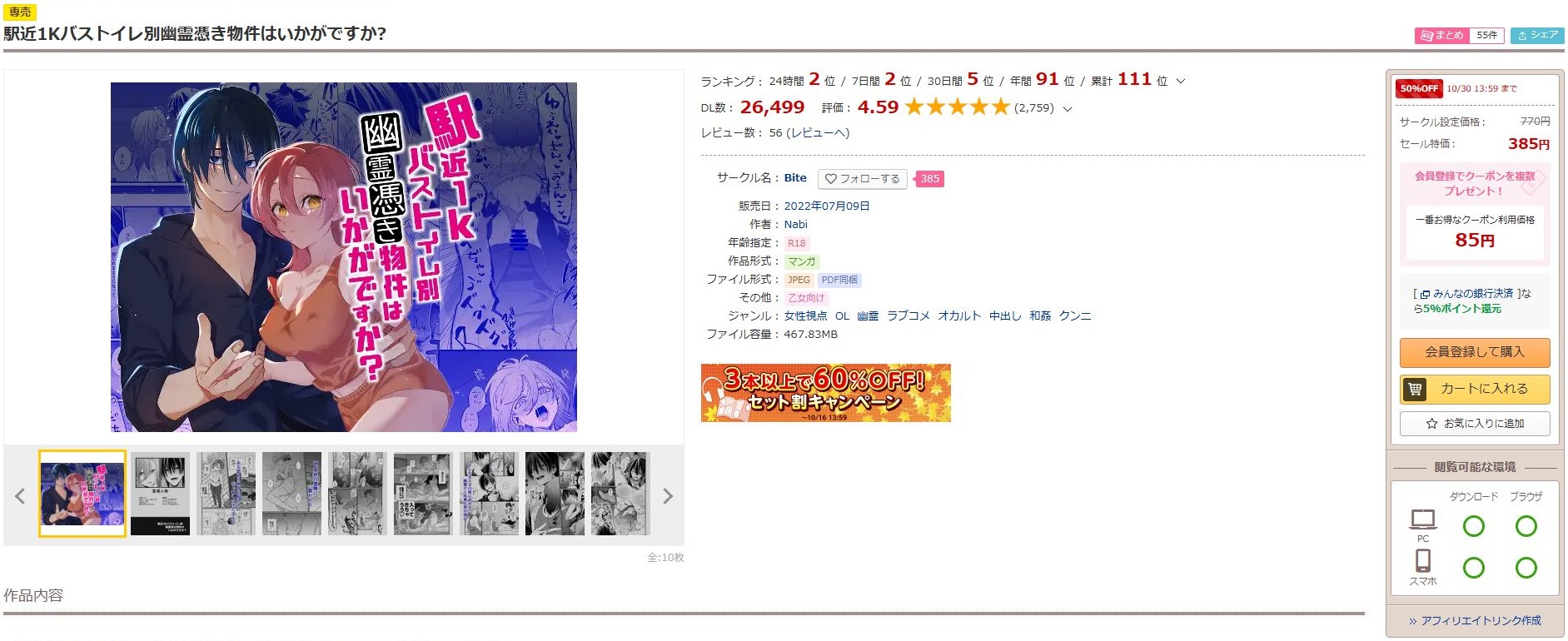Image resolution: width=1568 pixels, height=641 pixels.
Task: Click the PC device icon
Action: point(1423,519)
